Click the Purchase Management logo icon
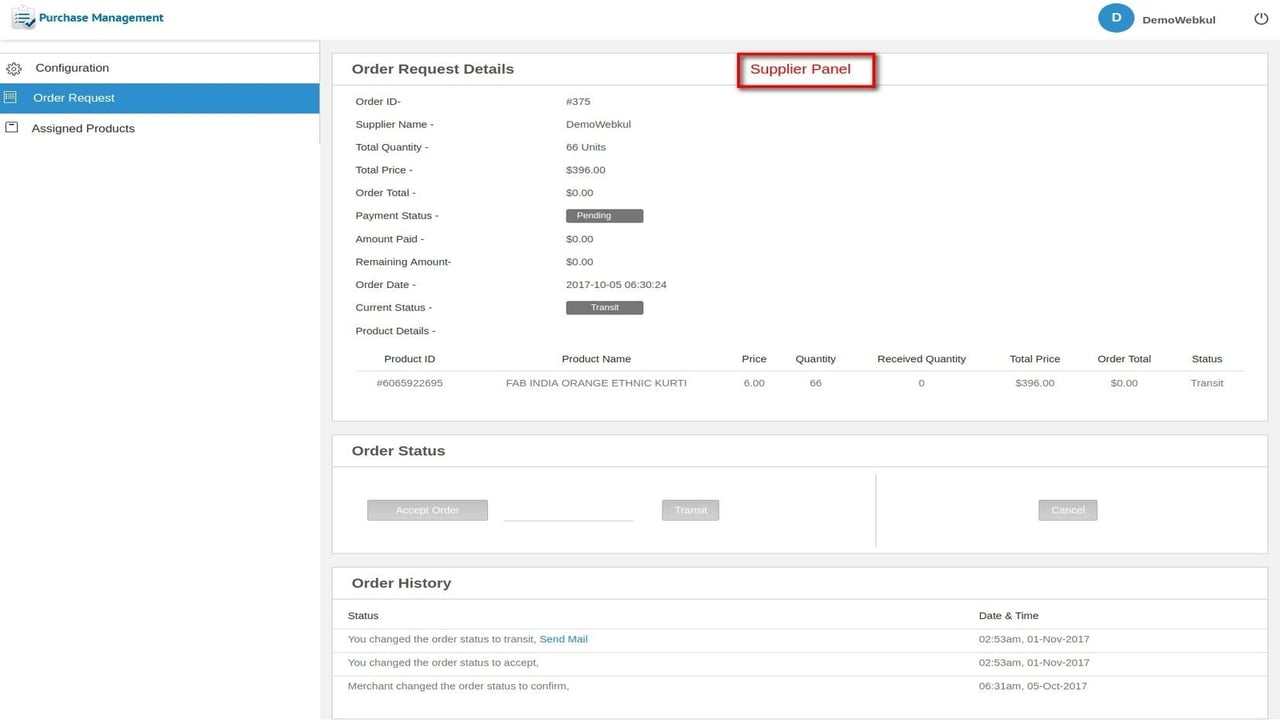Screen dimensions: 1280x720 [23, 18]
